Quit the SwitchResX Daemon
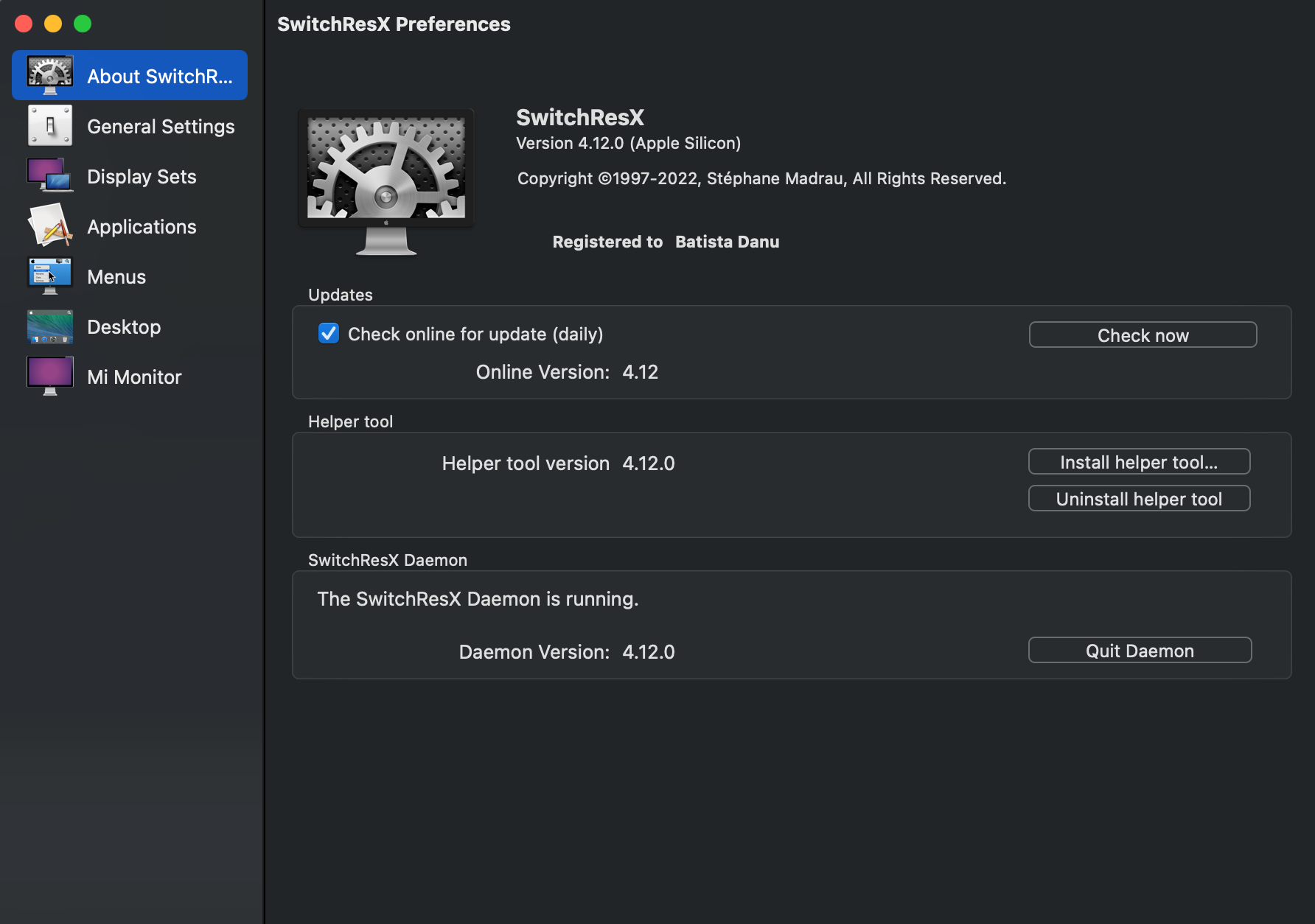 [x=1139, y=650]
